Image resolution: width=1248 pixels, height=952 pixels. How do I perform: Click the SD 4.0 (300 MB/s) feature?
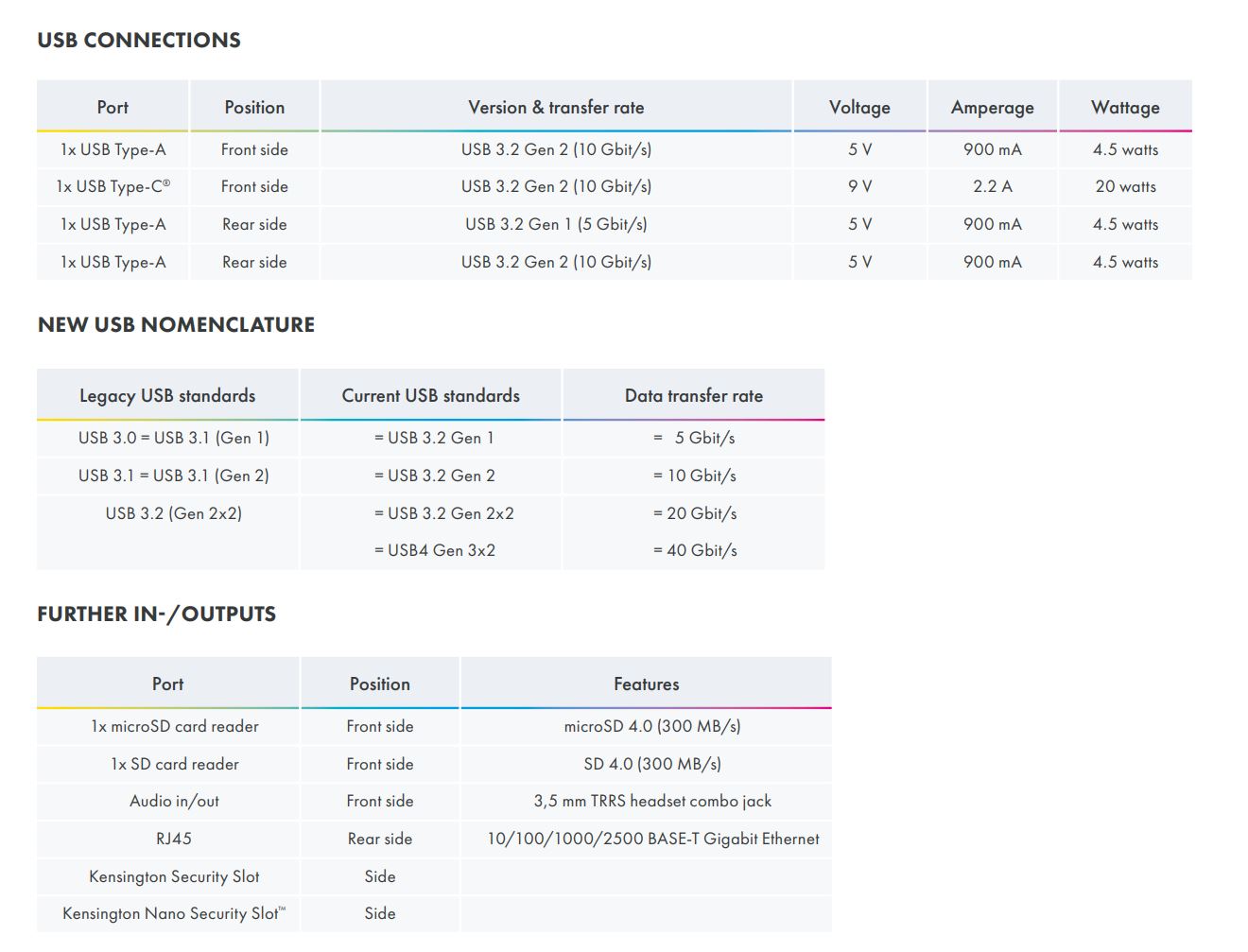(x=652, y=764)
